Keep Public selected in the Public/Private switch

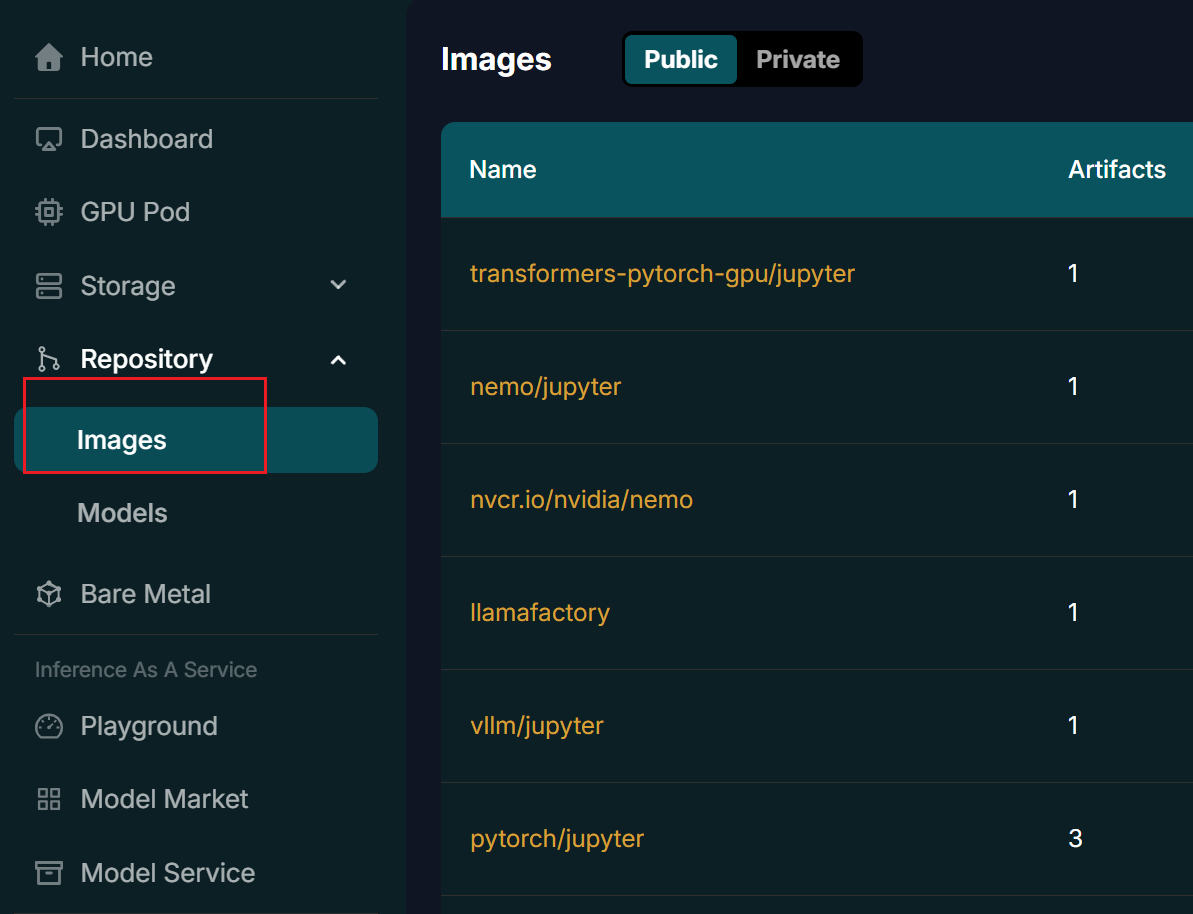(x=681, y=59)
